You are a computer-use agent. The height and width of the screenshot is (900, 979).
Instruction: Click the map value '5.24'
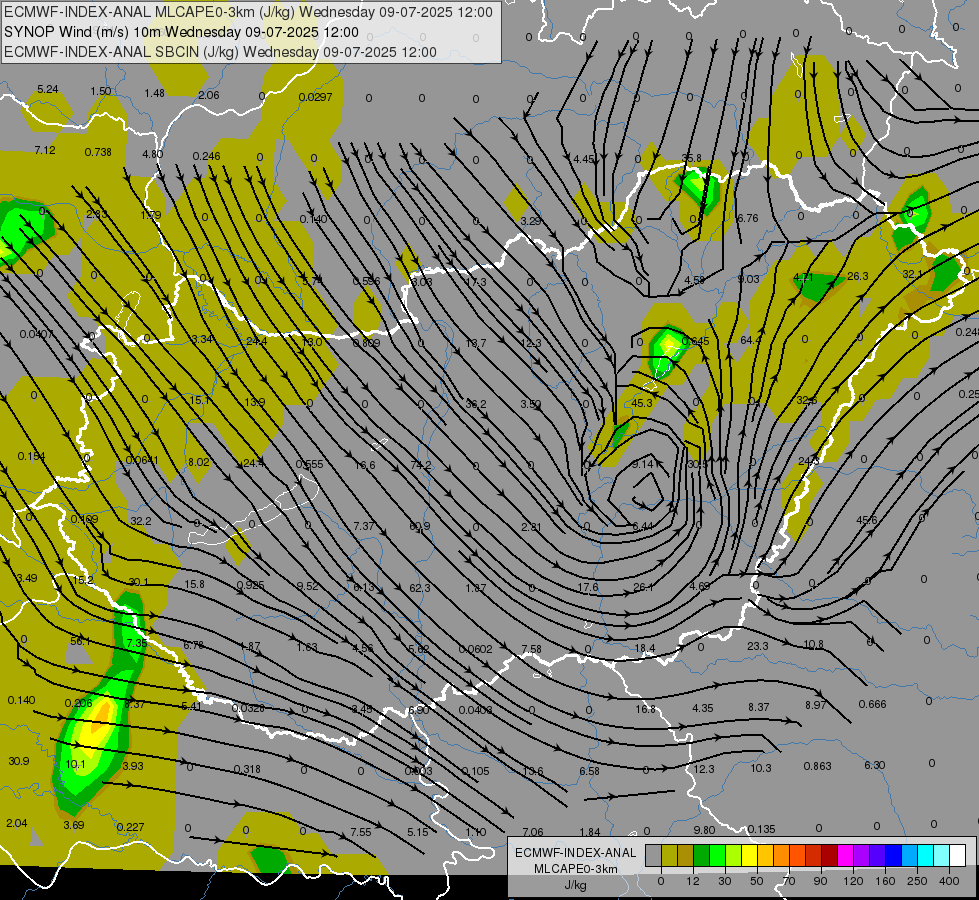(x=47, y=89)
